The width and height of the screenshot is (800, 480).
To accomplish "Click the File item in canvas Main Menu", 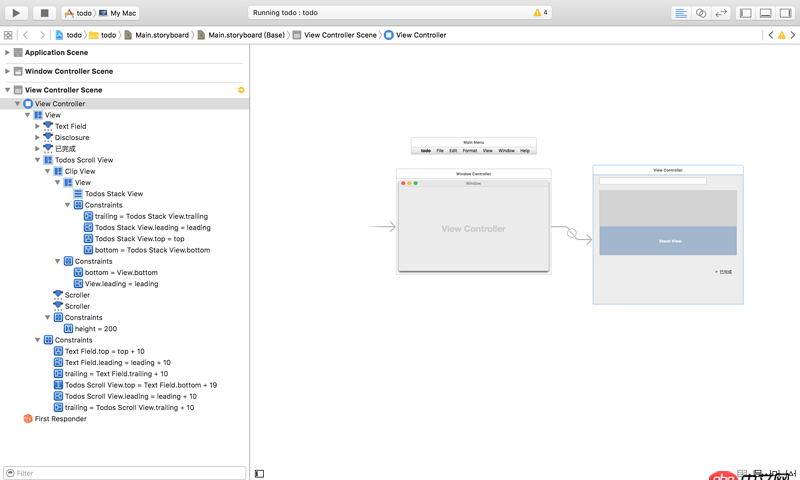I will 440,150.
